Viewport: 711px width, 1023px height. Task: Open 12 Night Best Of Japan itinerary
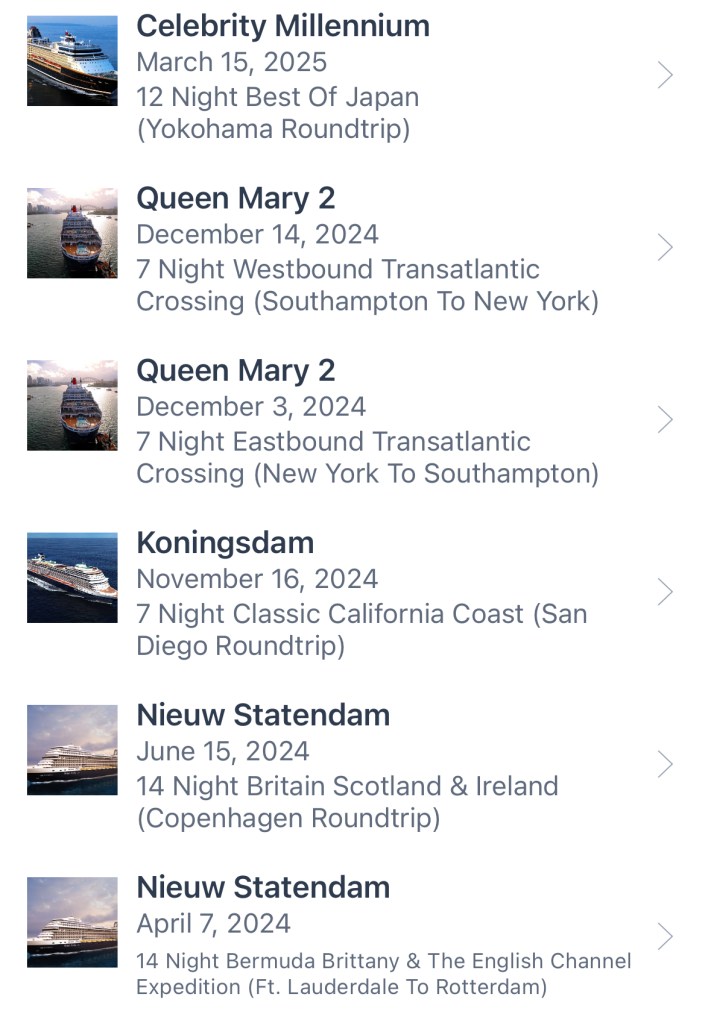click(277, 113)
